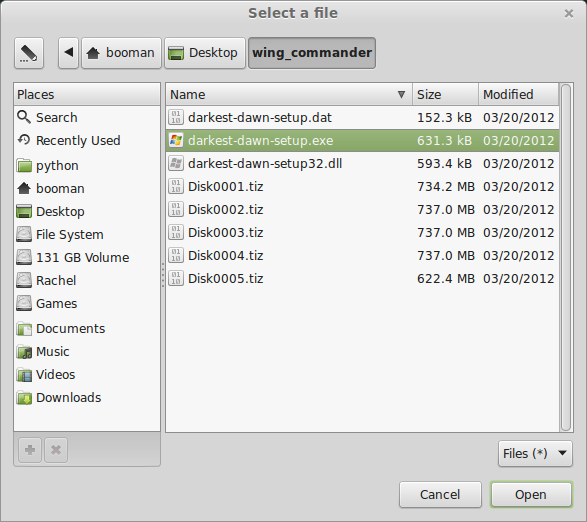Select darkest-dawn-setup.exe file
587x522 pixels.
(362, 140)
